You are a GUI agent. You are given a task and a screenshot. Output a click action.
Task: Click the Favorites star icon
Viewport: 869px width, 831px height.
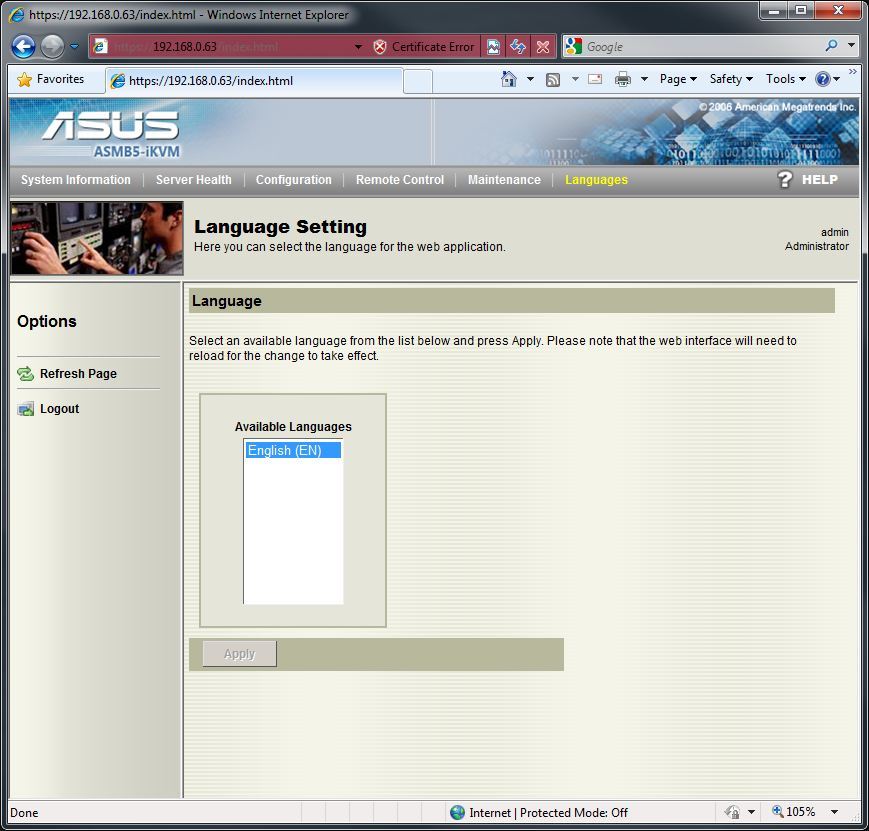coord(25,79)
